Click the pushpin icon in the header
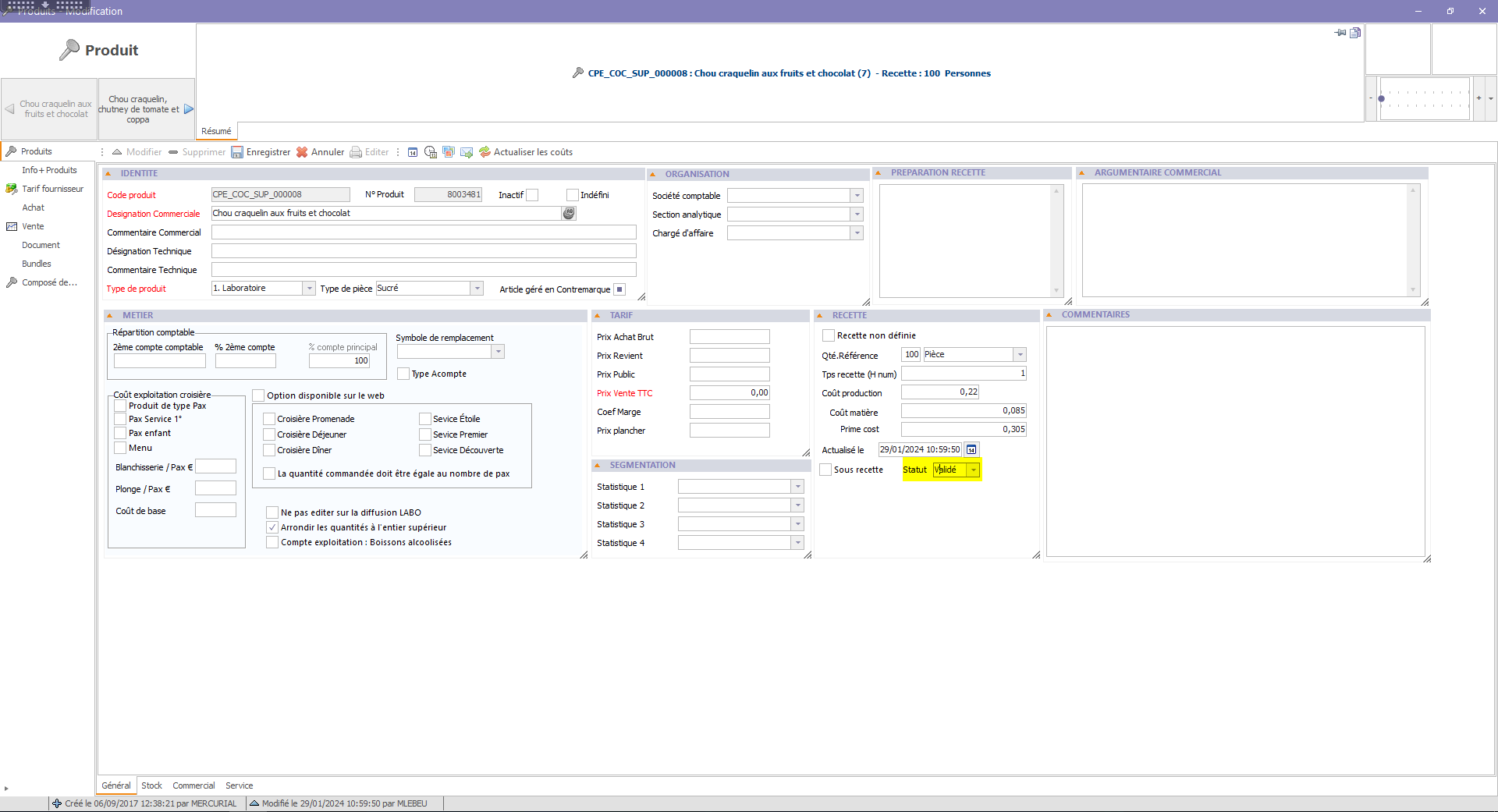The width and height of the screenshot is (1498, 812). pyautogui.click(x=1340, y=33)
